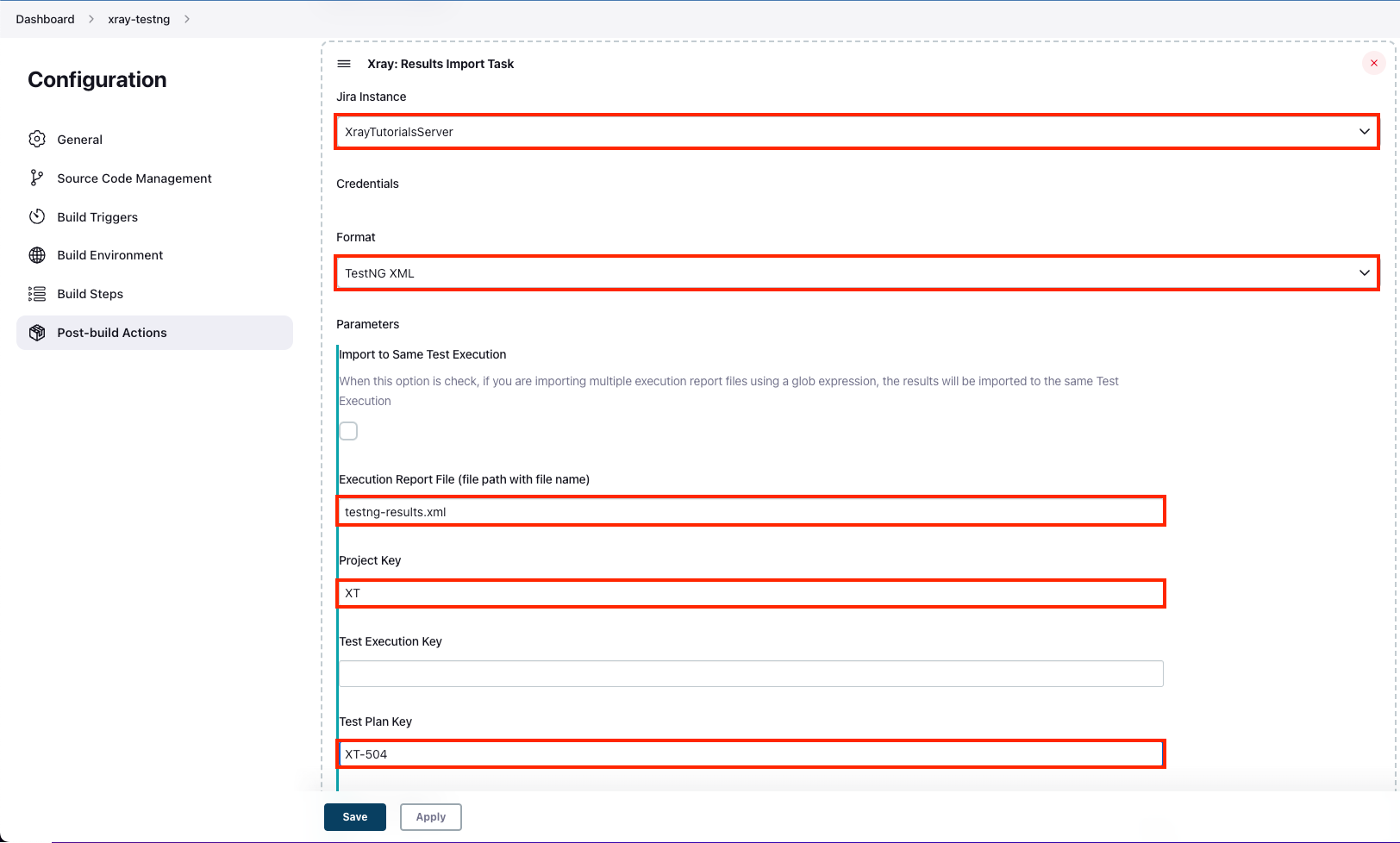This screenshot has width=1400, height=843.
Task: Click the Project Key label
Action: click(x=370, y=560)
